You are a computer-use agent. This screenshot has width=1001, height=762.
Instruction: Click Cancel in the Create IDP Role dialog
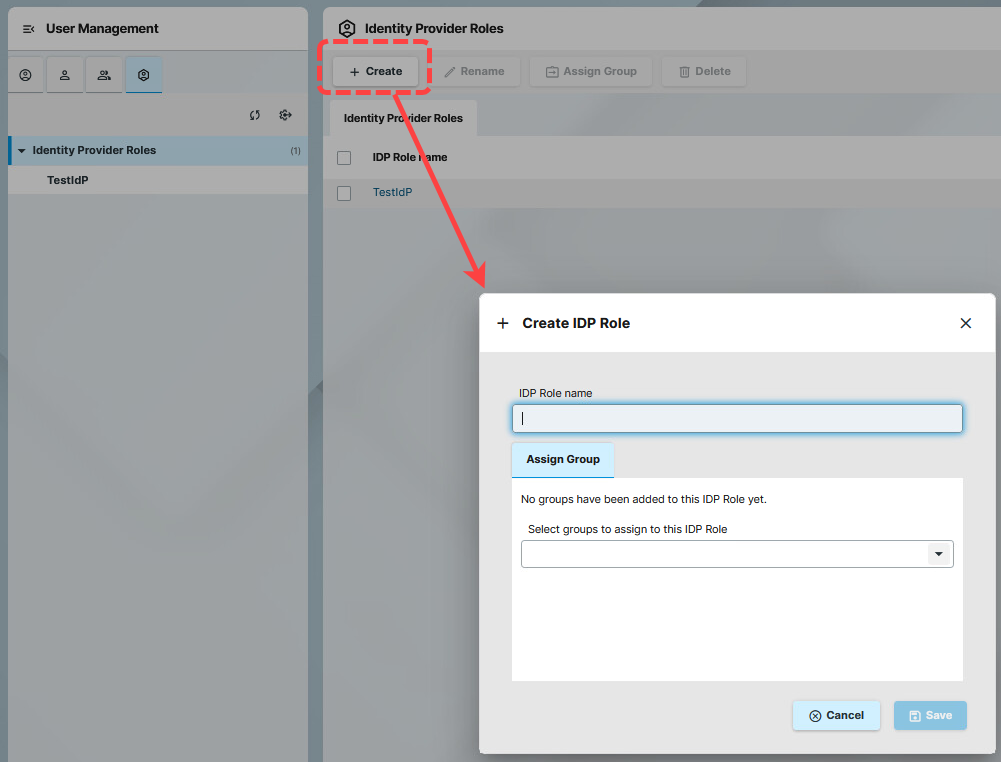point(836,715)
